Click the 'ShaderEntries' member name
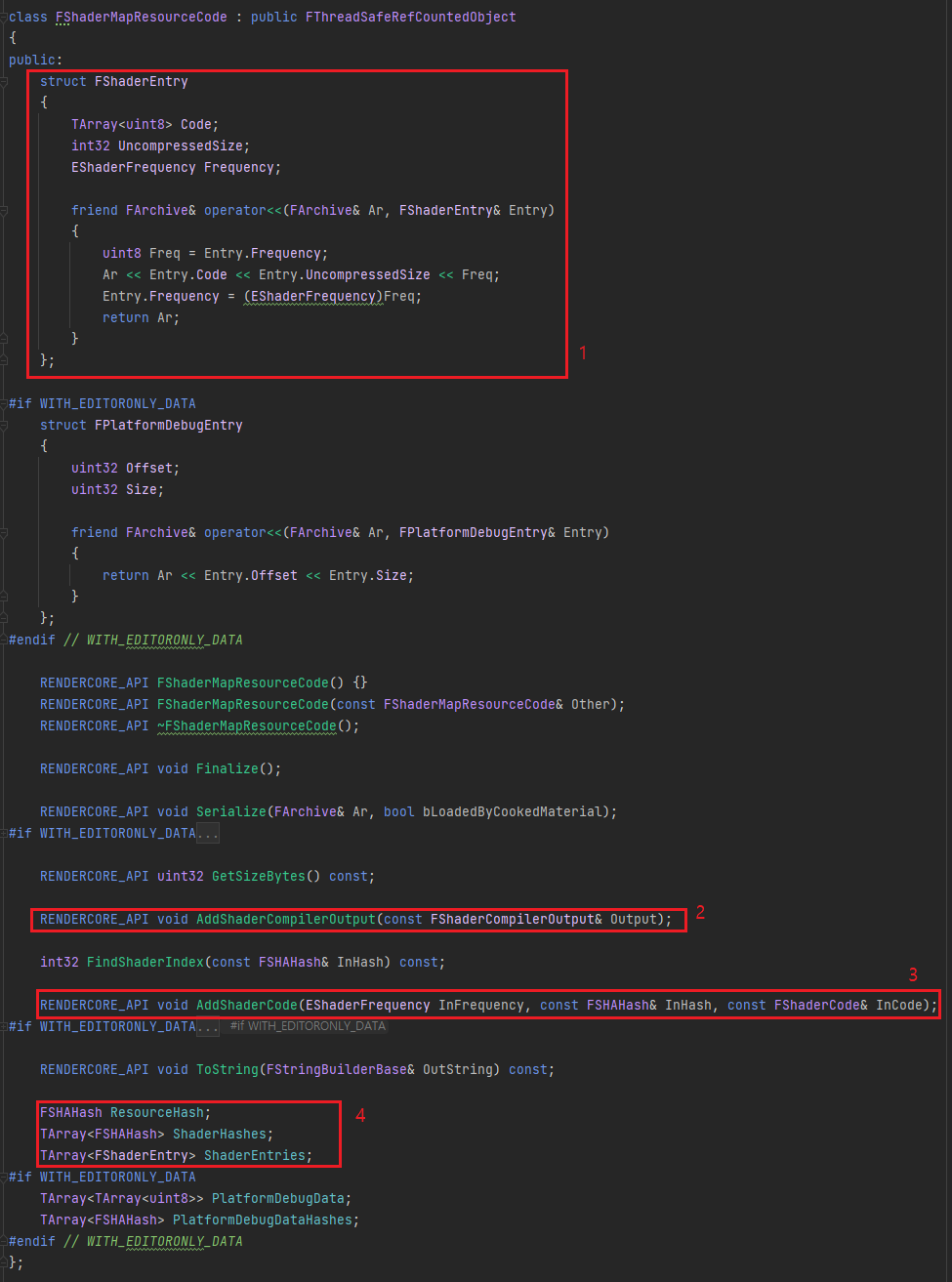The height and width of the screenshot is (1282, 952). pos(255,1155)
